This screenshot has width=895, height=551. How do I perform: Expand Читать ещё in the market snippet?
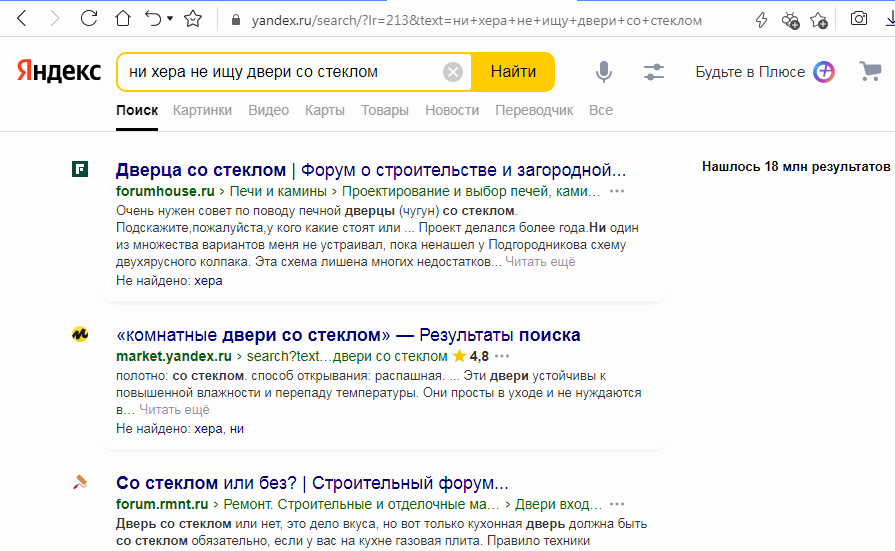point(174,409)
